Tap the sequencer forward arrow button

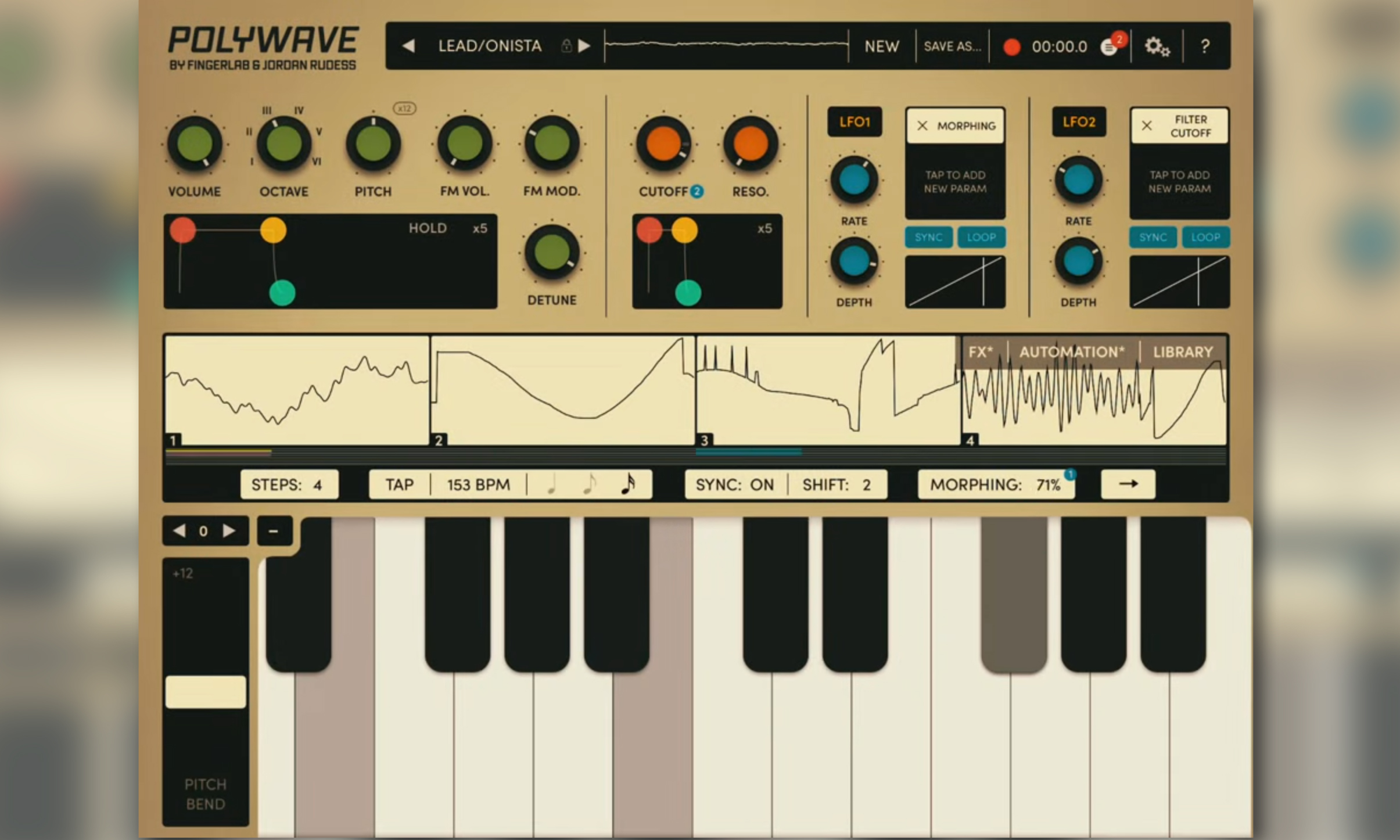click(1128, 484)
